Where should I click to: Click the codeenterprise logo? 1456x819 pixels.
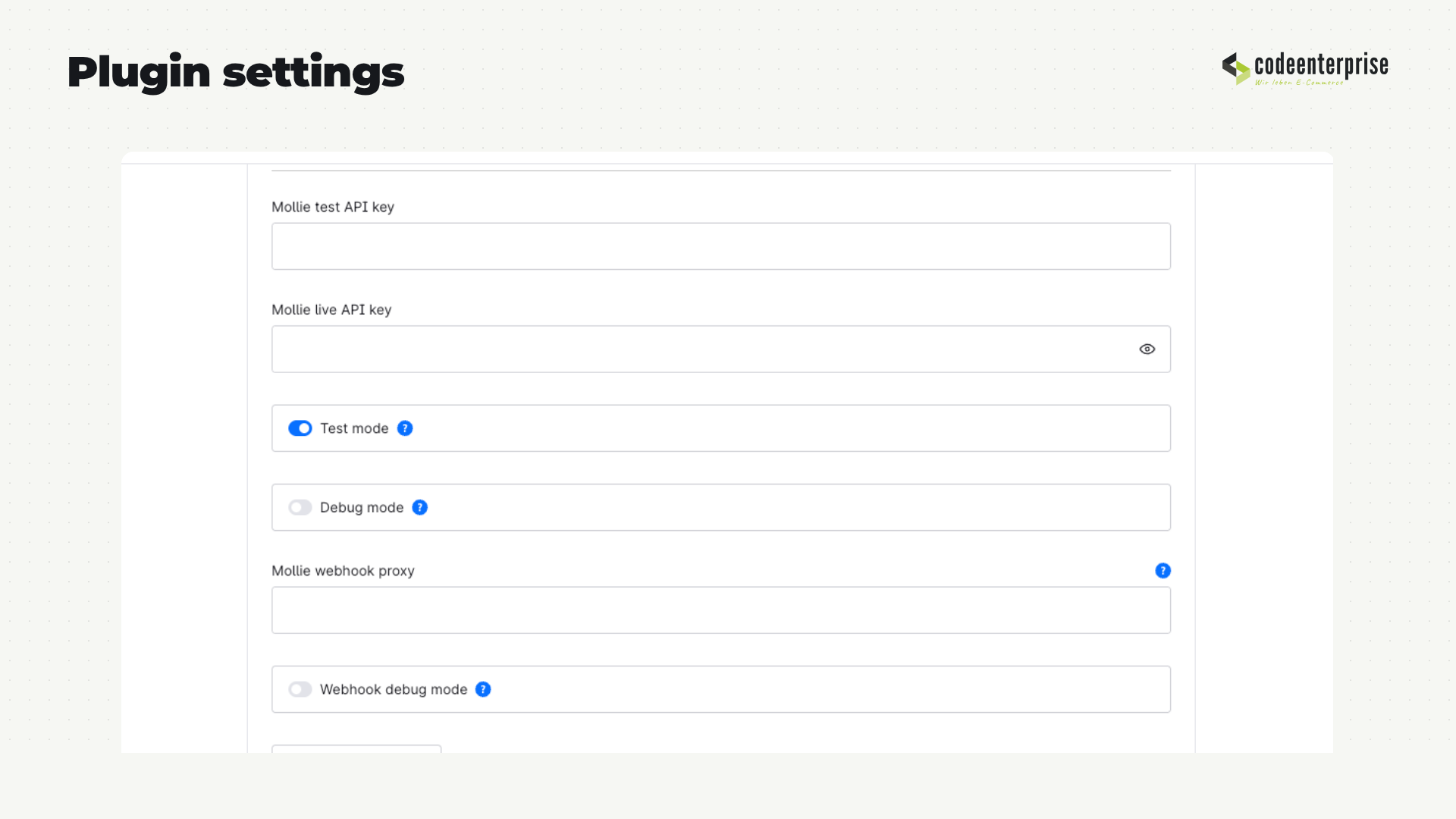1305,68
